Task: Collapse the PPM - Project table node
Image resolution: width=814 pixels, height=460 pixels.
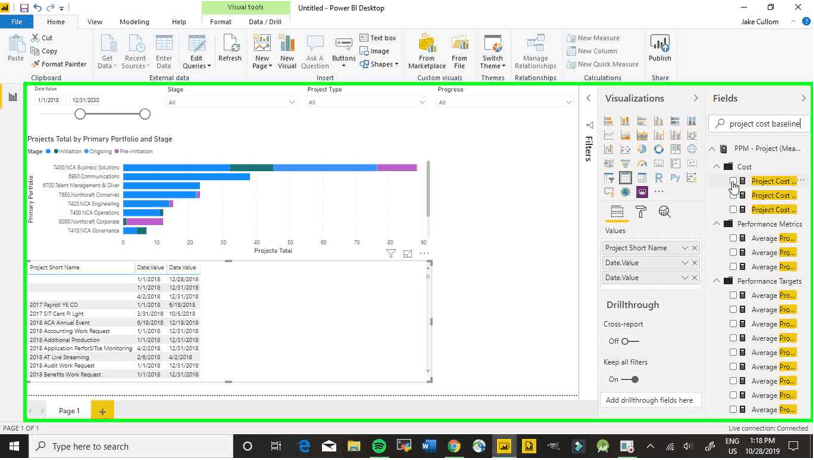Action: click(712, 148)
